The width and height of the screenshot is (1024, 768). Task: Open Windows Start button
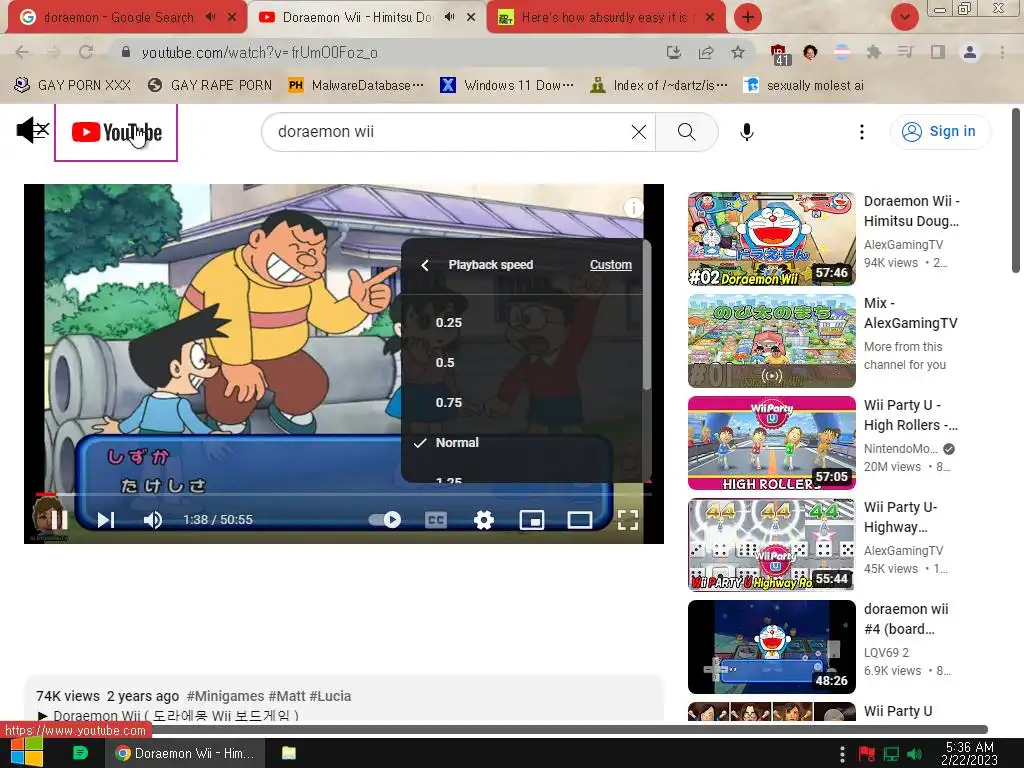tap(27, 753)
